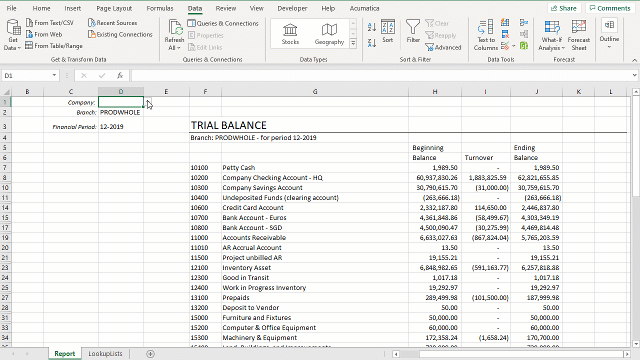Select row 7 header
Image resolution: width=640 pixels, height=360 pixels.
pos(5,167)
